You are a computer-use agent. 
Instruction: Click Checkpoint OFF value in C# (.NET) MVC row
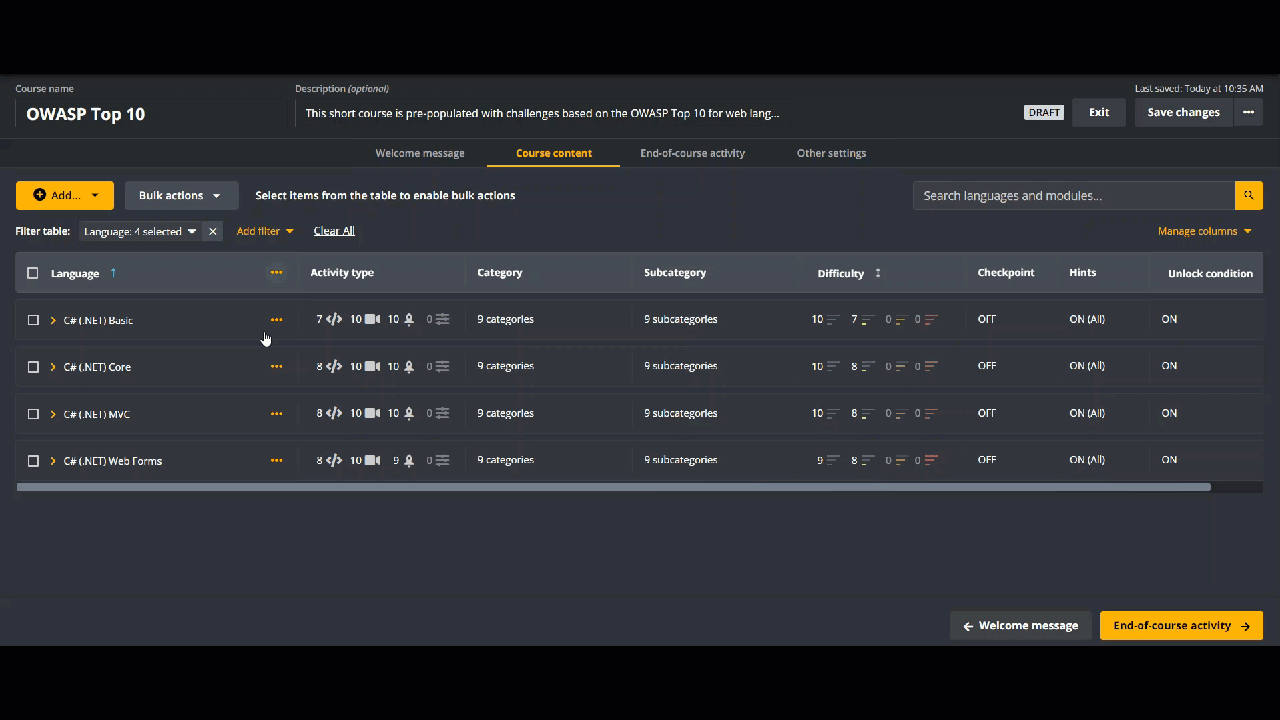[987, 413]
